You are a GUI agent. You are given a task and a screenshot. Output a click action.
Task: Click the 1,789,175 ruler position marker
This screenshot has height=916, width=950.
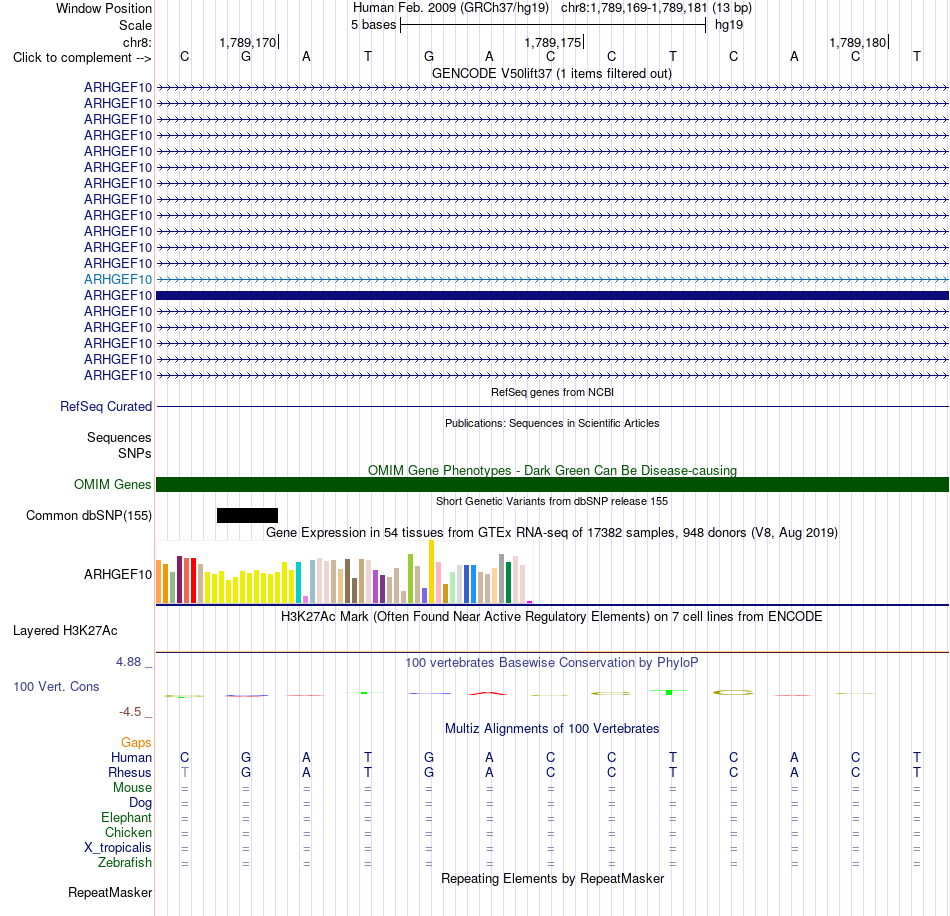coord(553,42)
